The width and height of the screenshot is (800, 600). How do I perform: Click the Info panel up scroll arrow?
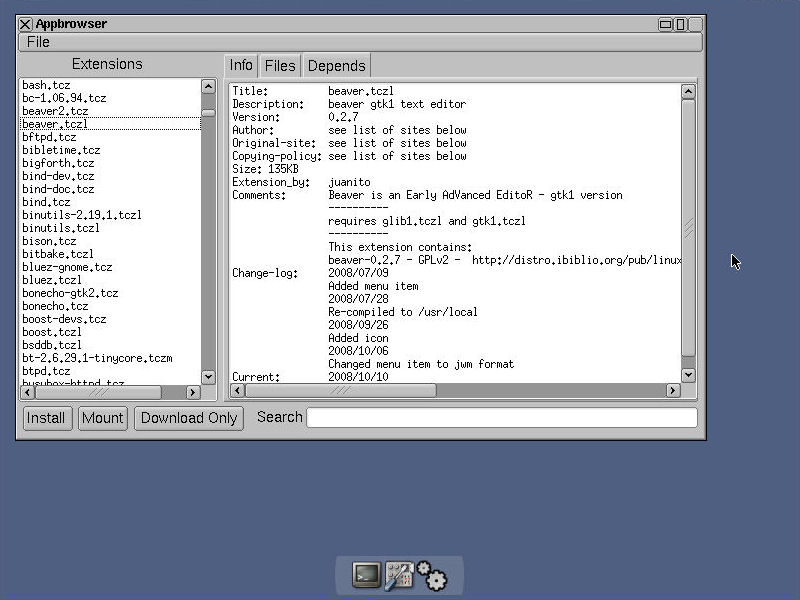[688, 90]
